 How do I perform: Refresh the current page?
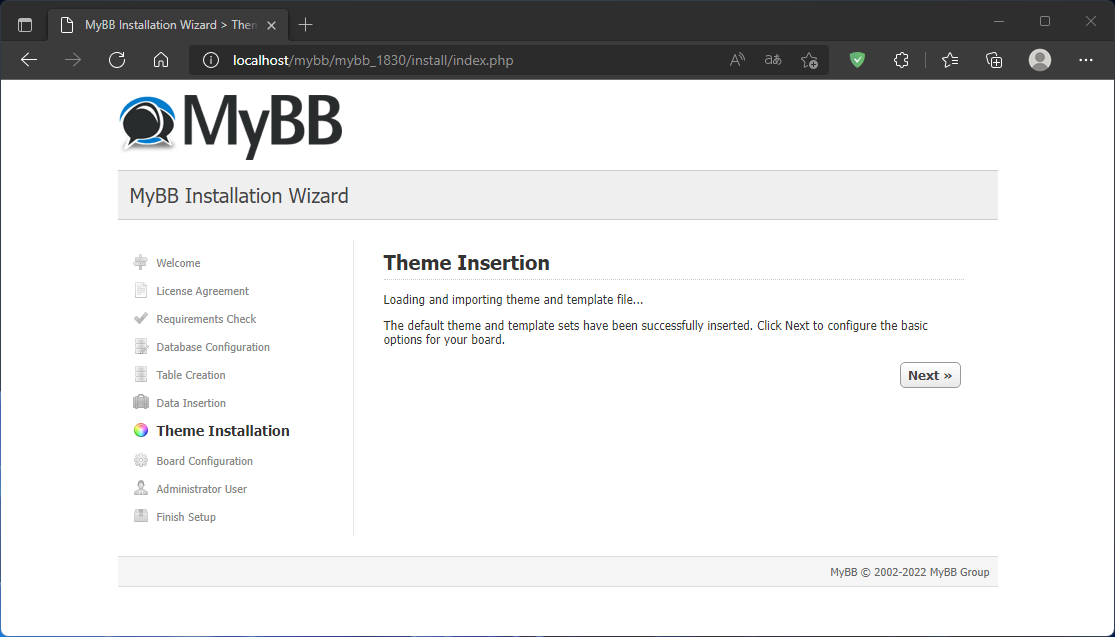(117, 60)
